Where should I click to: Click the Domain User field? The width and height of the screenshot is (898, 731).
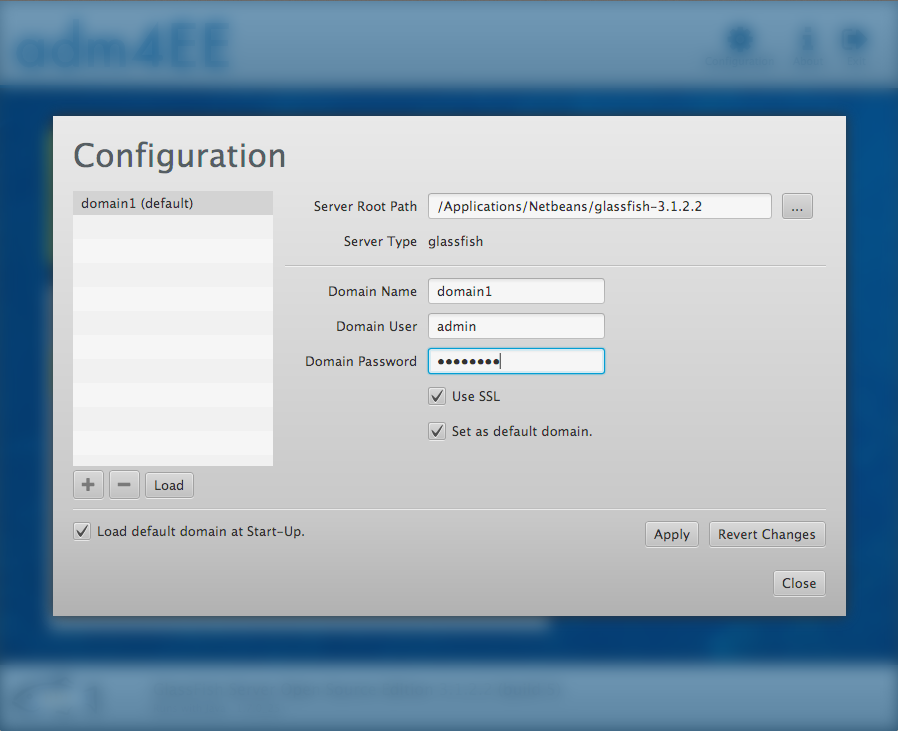pos(516,326)
